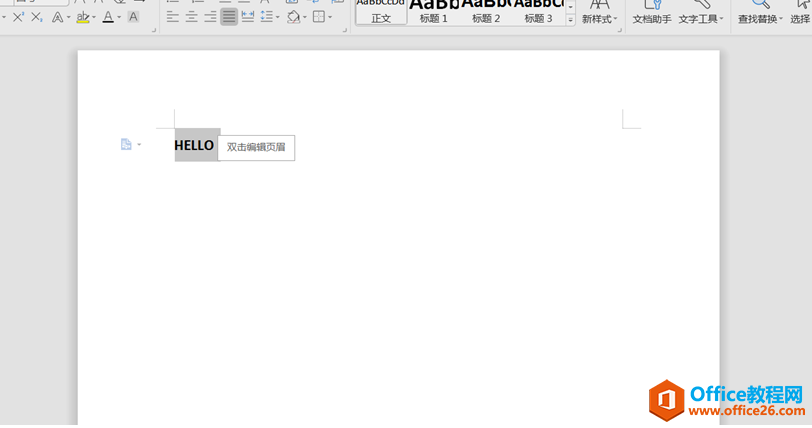Image resolution: width=812 pixels, height=428 pixels.
Task: Expand the full styles gallery list
Action: (x=570, y=20)
